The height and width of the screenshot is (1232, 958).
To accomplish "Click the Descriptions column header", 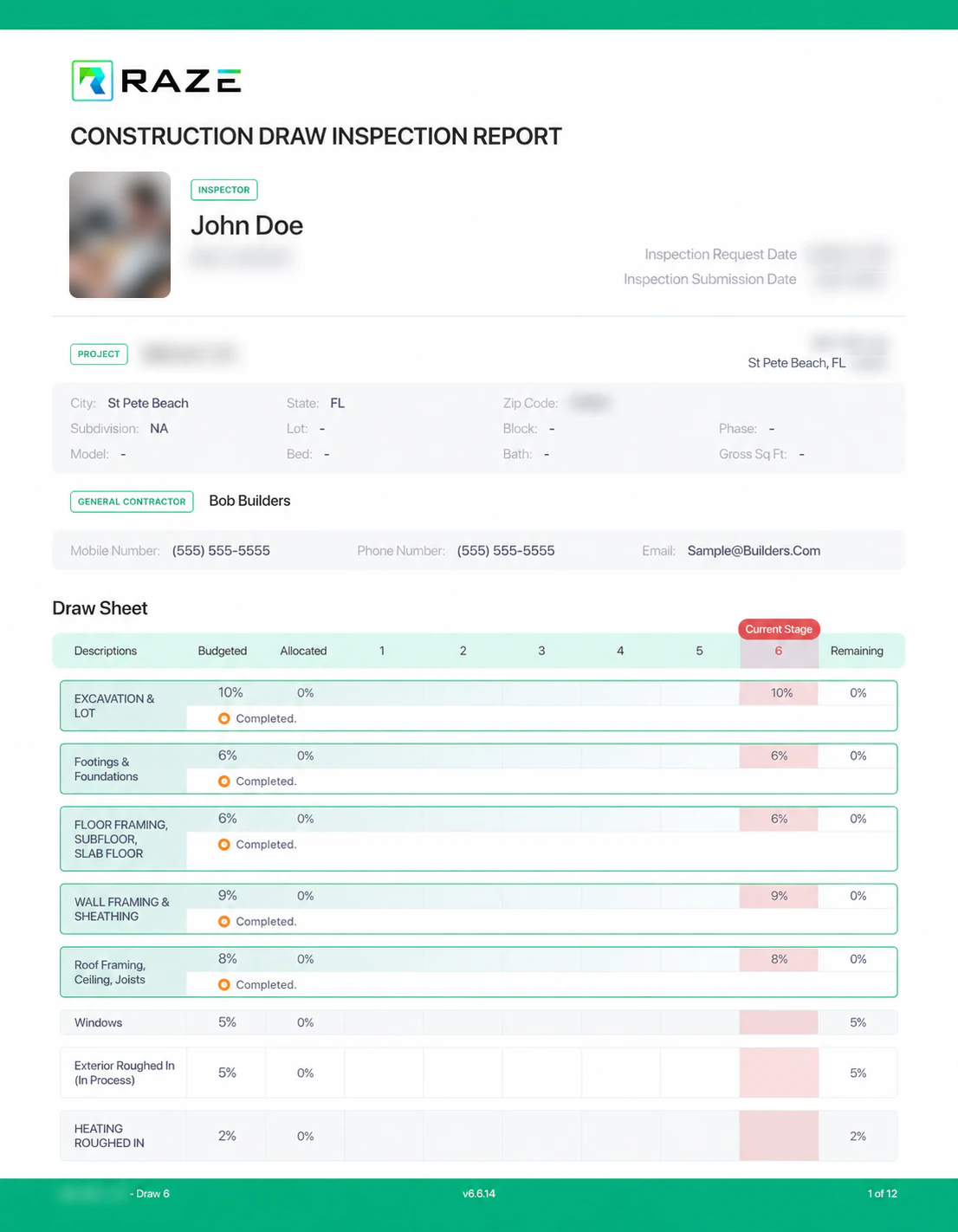I will click(x=106, y=651).
